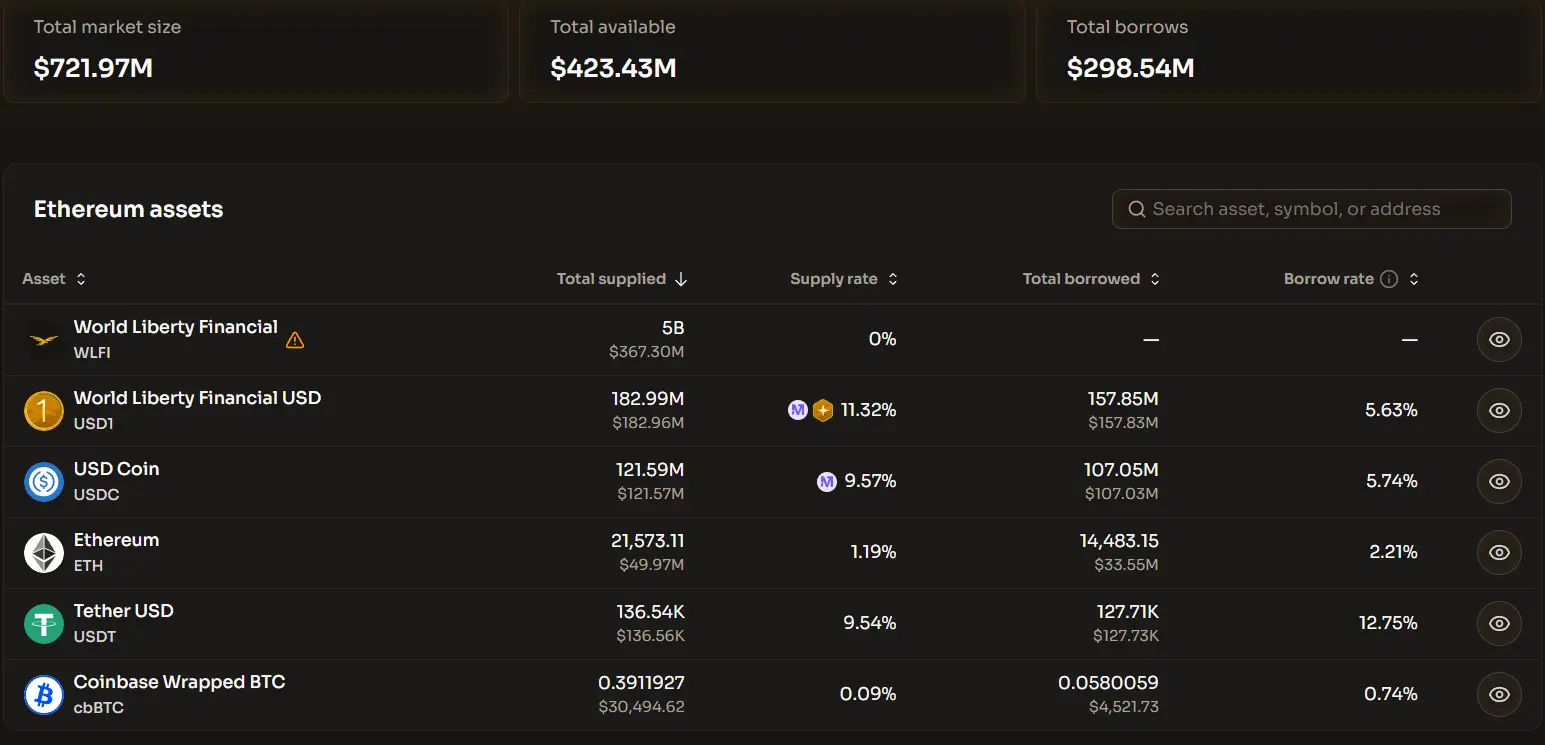Image resolution: width=1545 pixels, height=745 pixels.
Task: Sort by Total borrowed column header
Action: [x=1091, y=279]
